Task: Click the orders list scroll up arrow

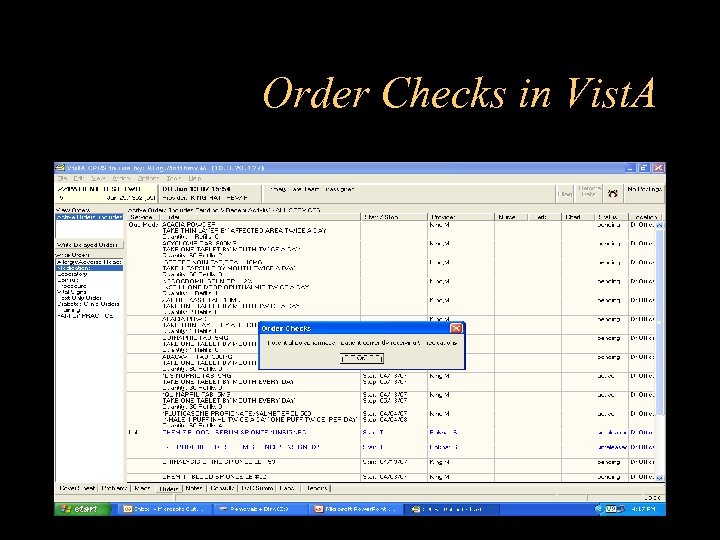Action: click(660, 225)
